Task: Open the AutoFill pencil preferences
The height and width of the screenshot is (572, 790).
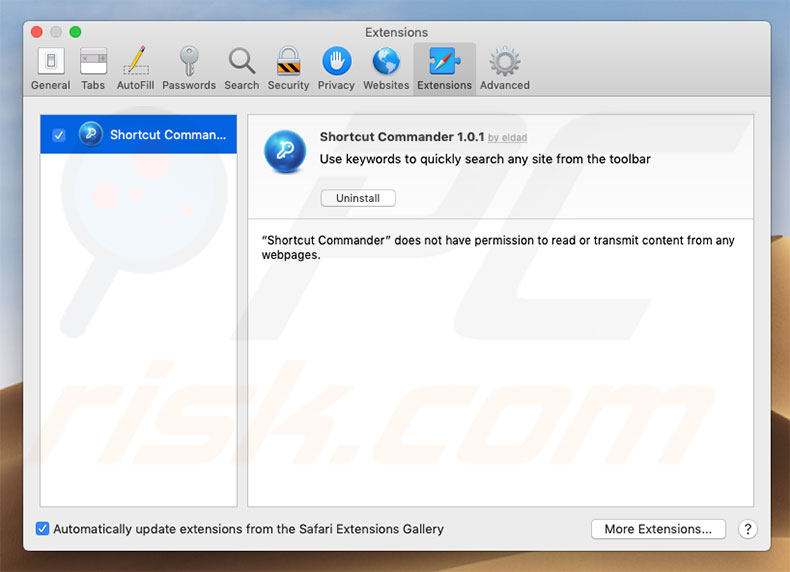Action: point(136,69)
